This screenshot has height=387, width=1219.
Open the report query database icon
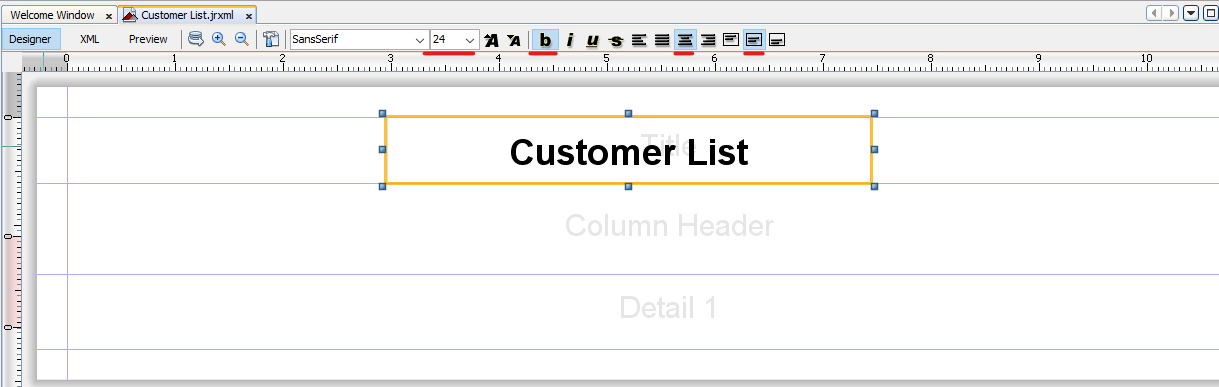click(196, 39)
